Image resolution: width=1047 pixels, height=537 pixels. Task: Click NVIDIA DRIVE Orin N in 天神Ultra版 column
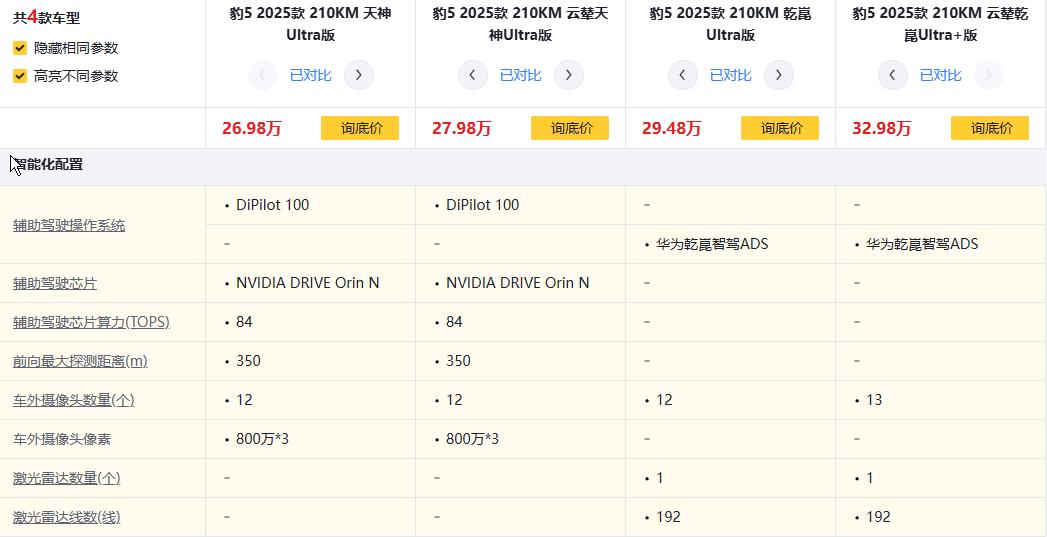tap(308, 283)
